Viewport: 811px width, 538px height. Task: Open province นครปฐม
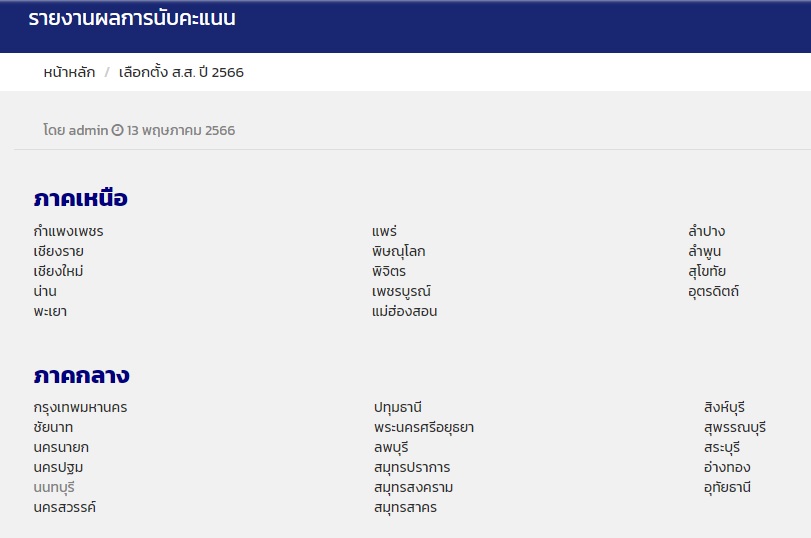coord(58,468)
